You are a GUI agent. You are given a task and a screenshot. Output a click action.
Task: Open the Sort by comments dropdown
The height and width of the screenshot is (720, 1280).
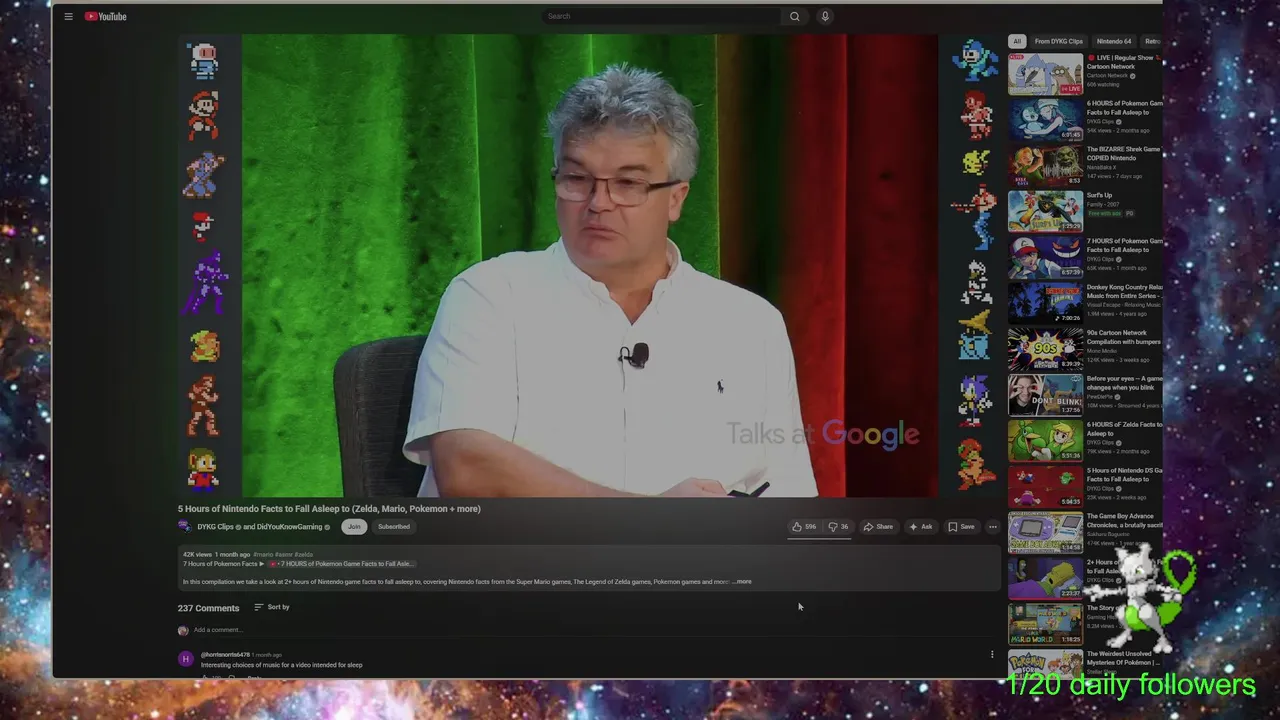272,607
